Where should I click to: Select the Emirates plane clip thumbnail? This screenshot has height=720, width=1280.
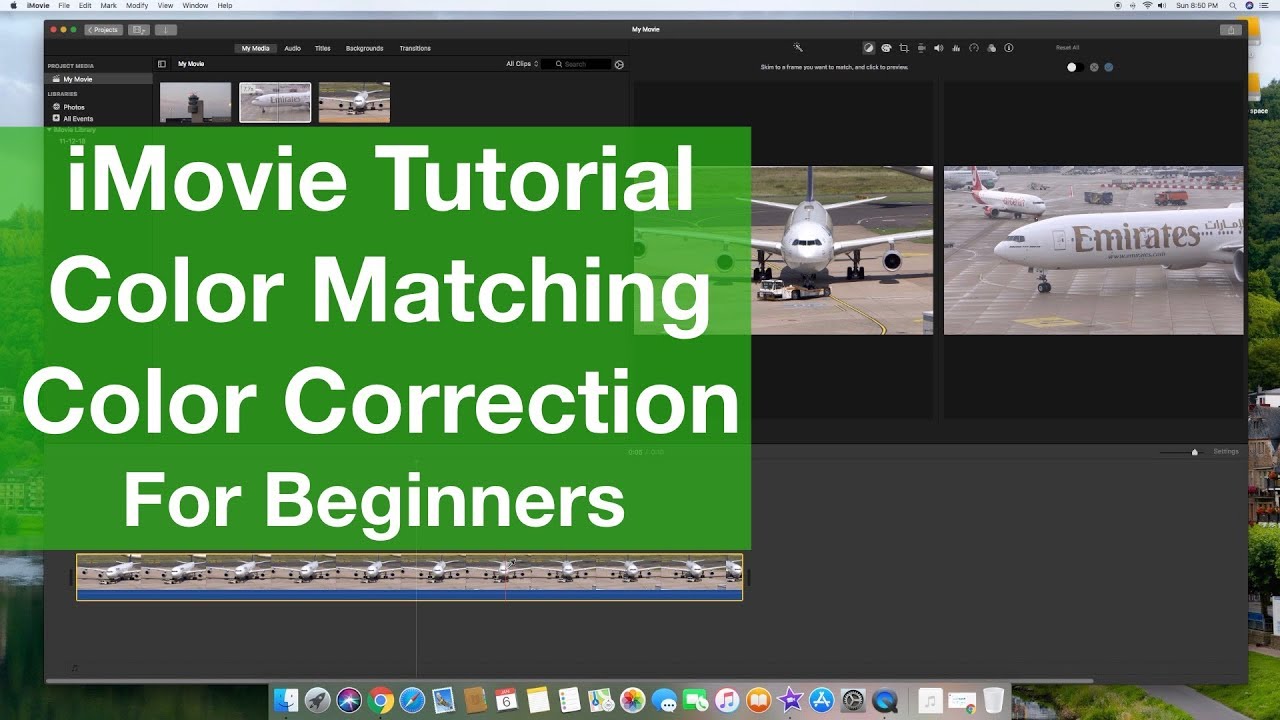275,102
